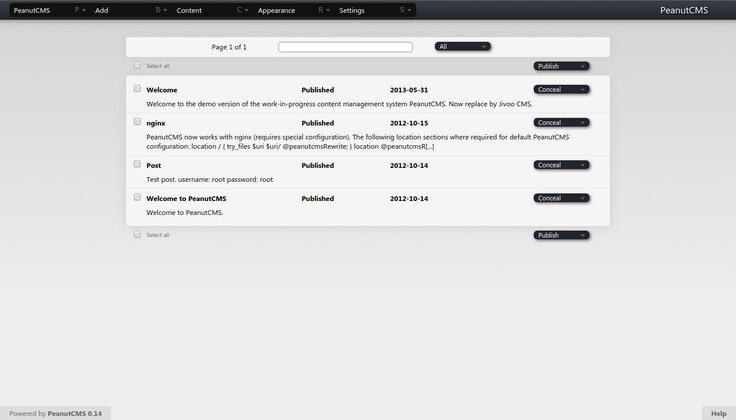Open Conceal dropdown for Welcome post
The image size is (736, 420).
point(561,90)
